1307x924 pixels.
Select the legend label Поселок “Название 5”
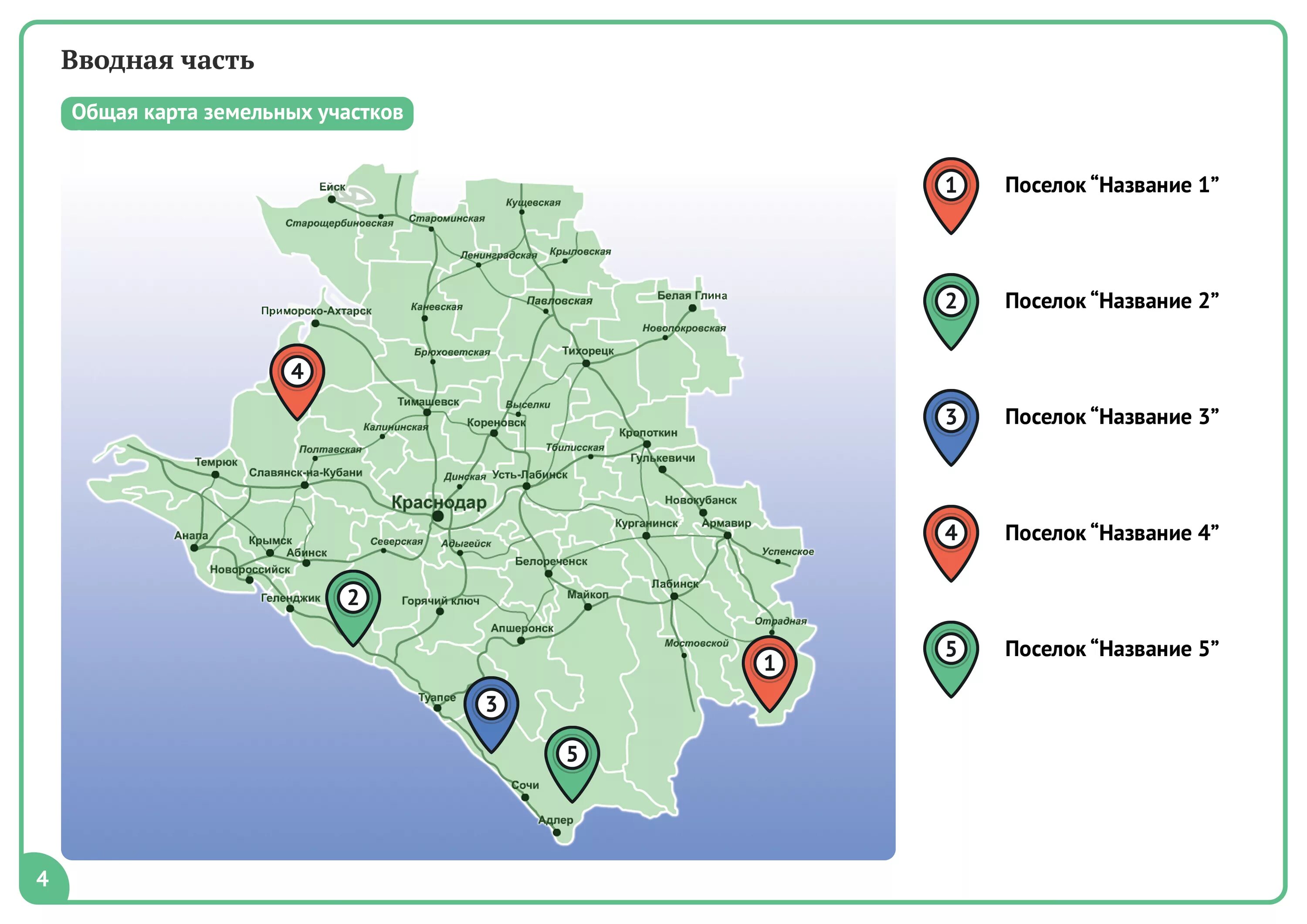point(1112,649)
